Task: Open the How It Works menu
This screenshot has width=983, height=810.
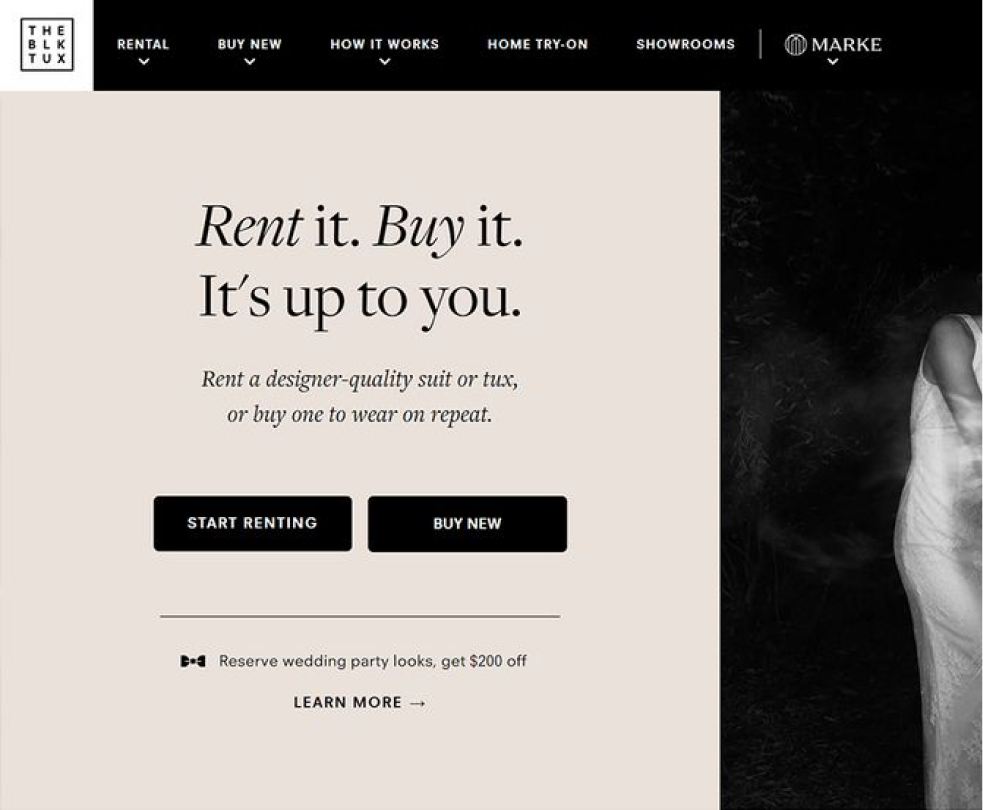Action: pos(384,45)
